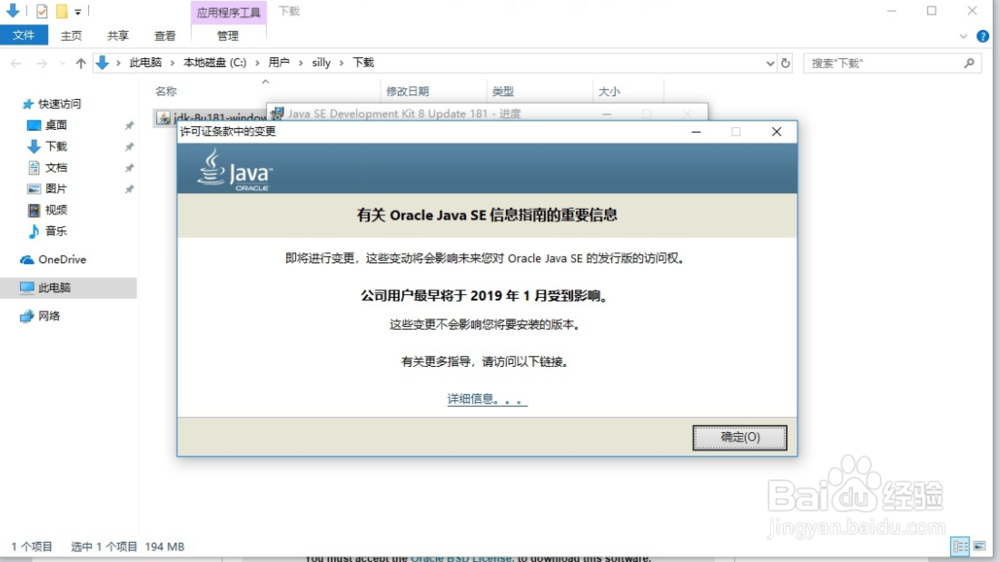Open recent locations dropdown arrow
The image size is (1000, 562).
point(62,63)
